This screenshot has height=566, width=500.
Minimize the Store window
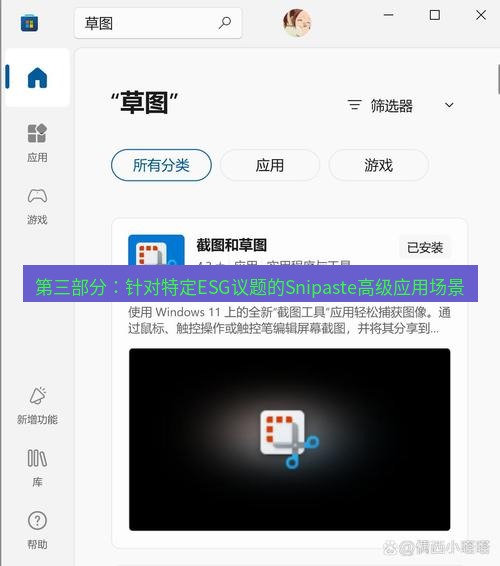pyautogui.click(x=388, y=15)
